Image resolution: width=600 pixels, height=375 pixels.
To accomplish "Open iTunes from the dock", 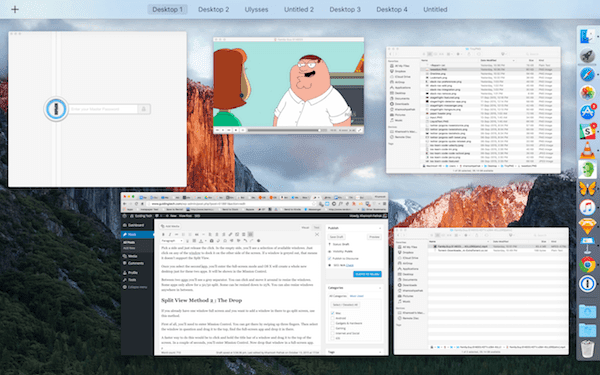I will (587, 207).
